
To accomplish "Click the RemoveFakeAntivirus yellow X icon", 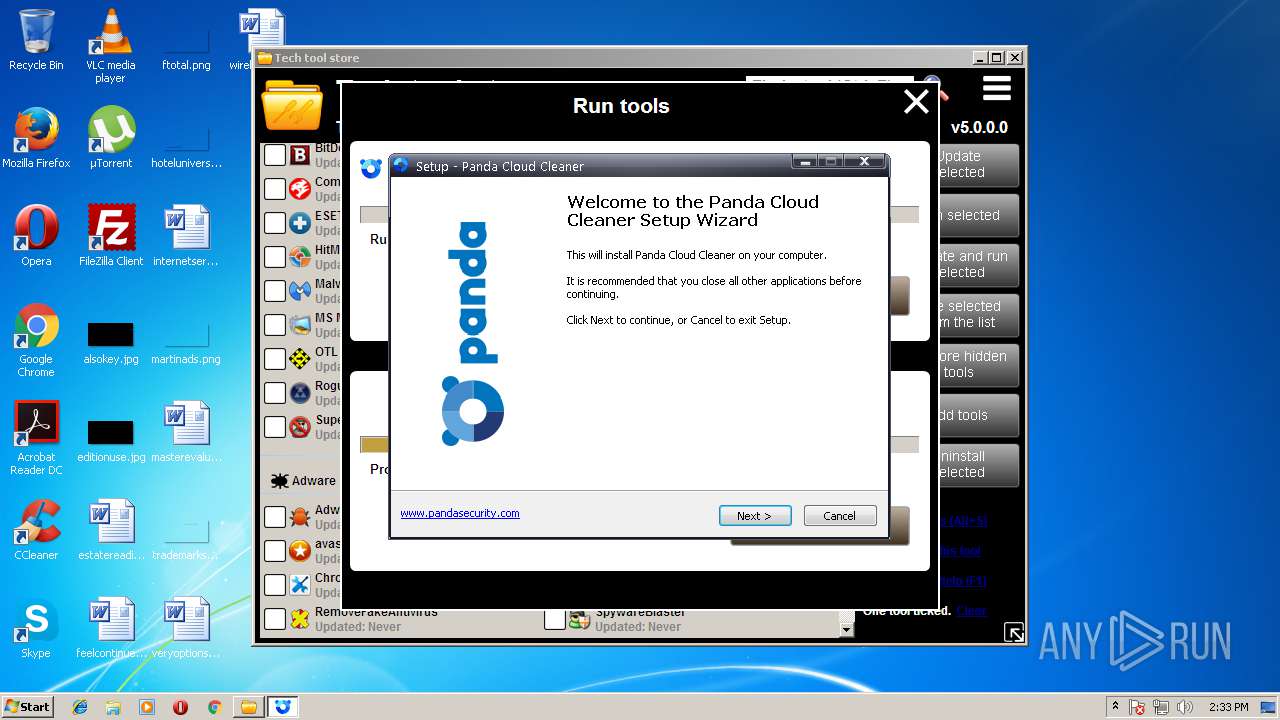I will 300,619.
